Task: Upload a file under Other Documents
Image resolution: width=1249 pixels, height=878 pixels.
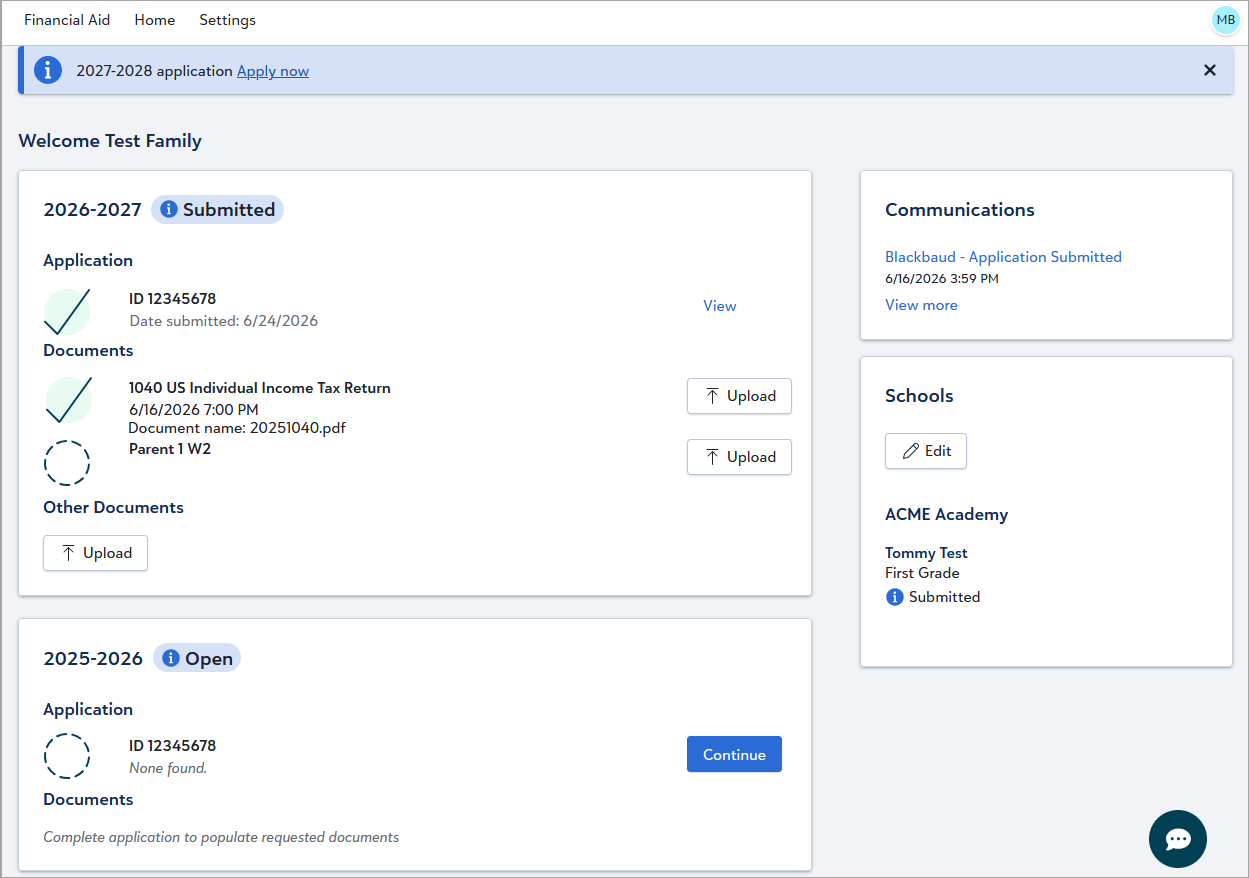Action: pos(95,553)
